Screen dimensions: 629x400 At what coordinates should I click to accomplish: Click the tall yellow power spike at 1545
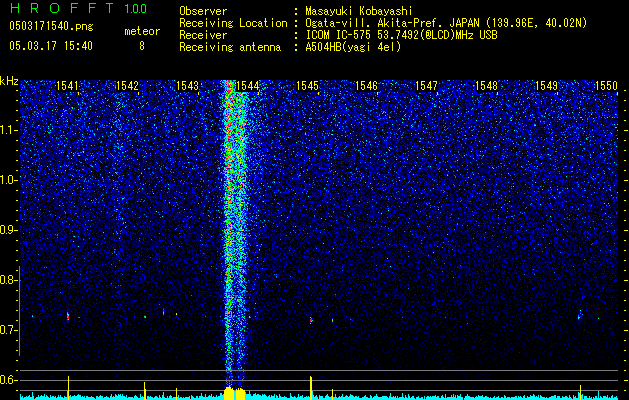coord(311,388)
